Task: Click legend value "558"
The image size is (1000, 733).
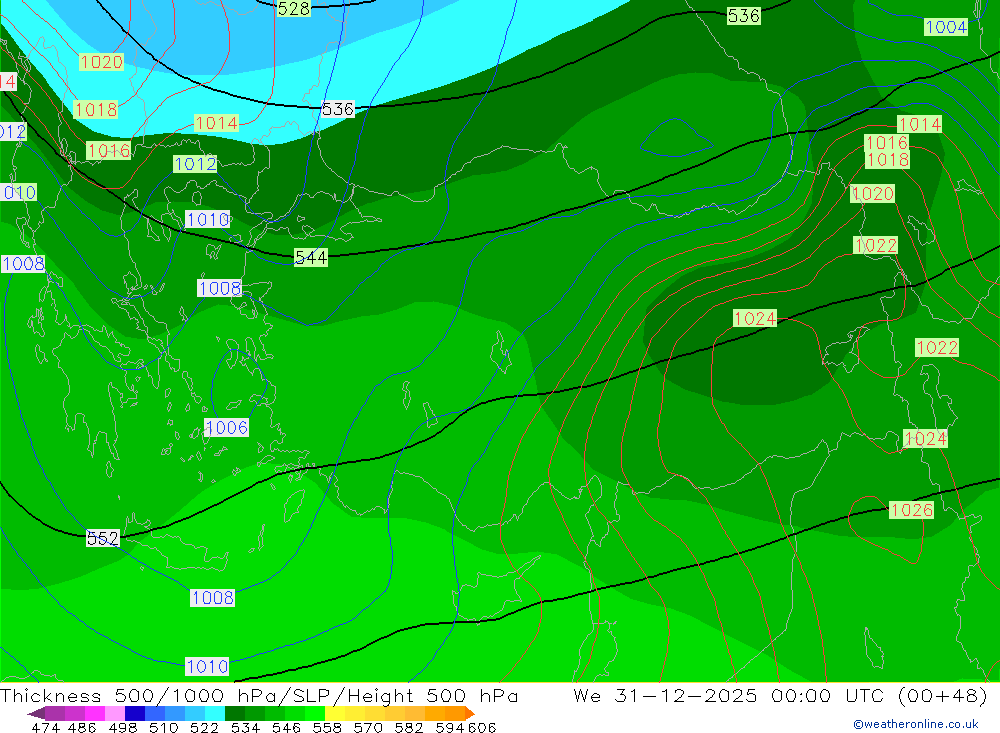Action: [327, 727]
